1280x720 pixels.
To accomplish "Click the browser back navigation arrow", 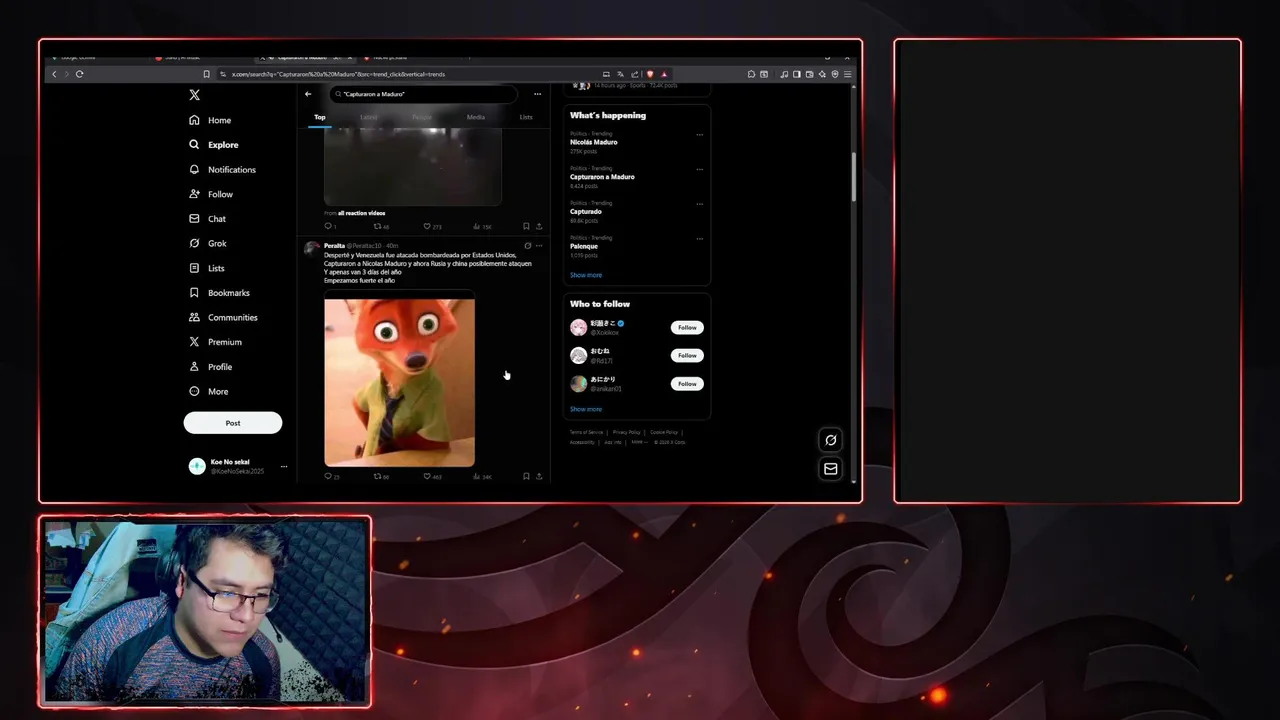I will (54, 74).
